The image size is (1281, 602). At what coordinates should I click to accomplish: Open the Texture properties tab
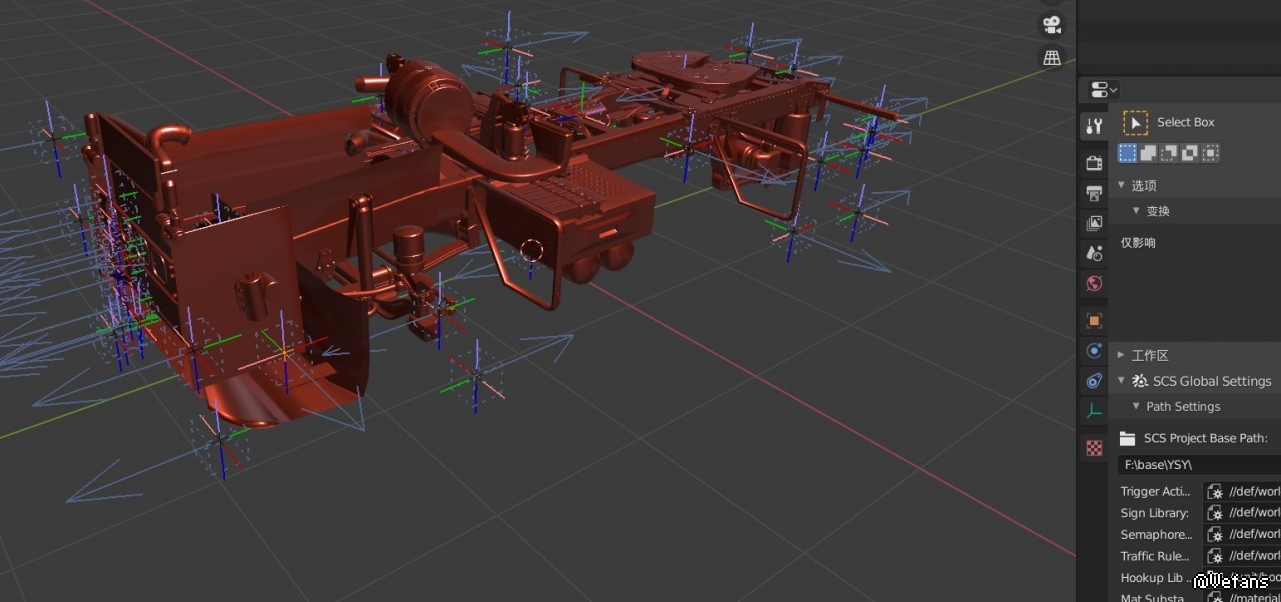(1094, 448)
